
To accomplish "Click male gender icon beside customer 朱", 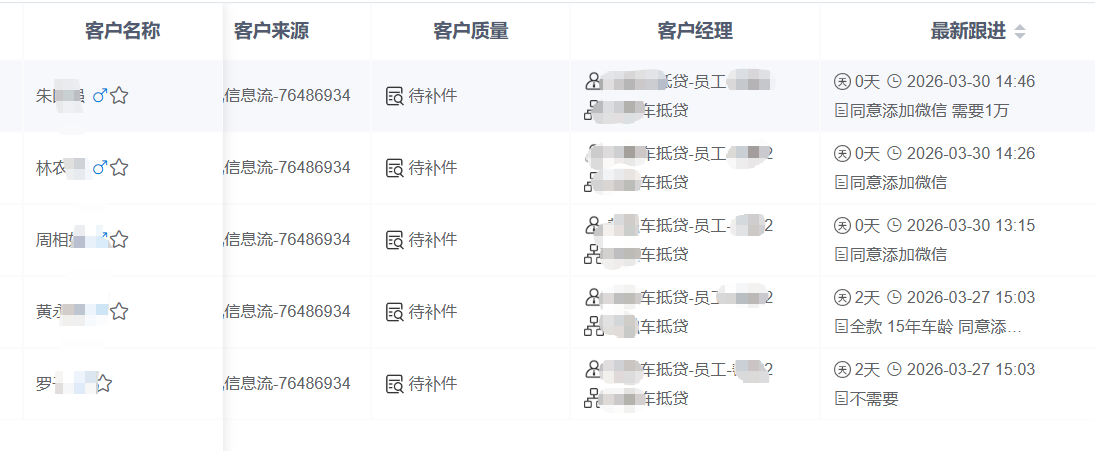I will (x=99, y=96).
